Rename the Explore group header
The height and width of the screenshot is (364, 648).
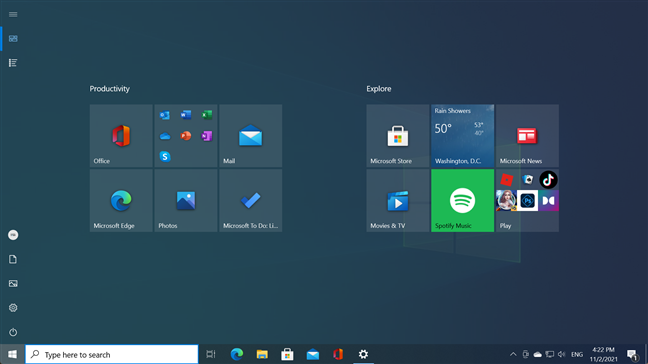[379, 89]
